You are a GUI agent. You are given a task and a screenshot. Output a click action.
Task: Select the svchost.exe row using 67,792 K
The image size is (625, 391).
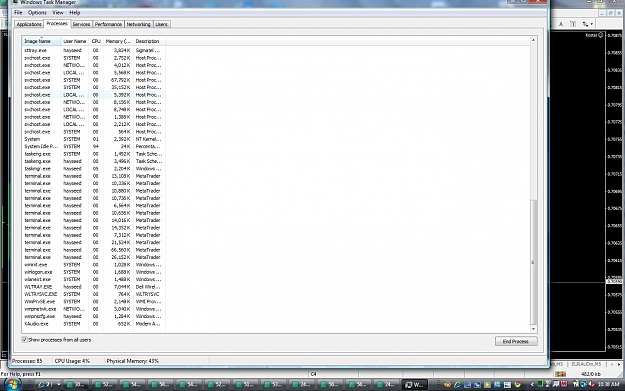coord(94,80)
